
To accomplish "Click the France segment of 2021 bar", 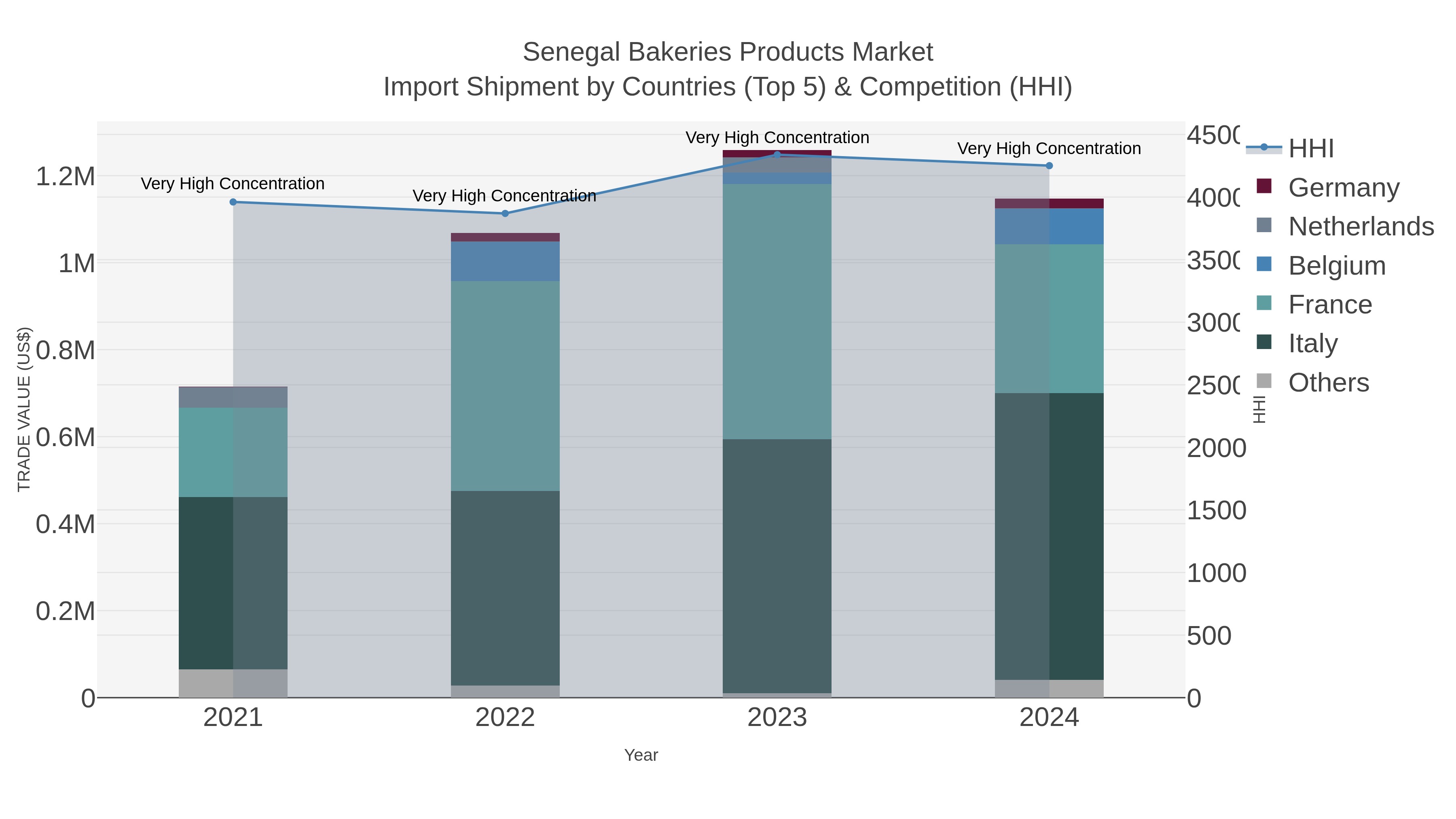I will point(233,453).
